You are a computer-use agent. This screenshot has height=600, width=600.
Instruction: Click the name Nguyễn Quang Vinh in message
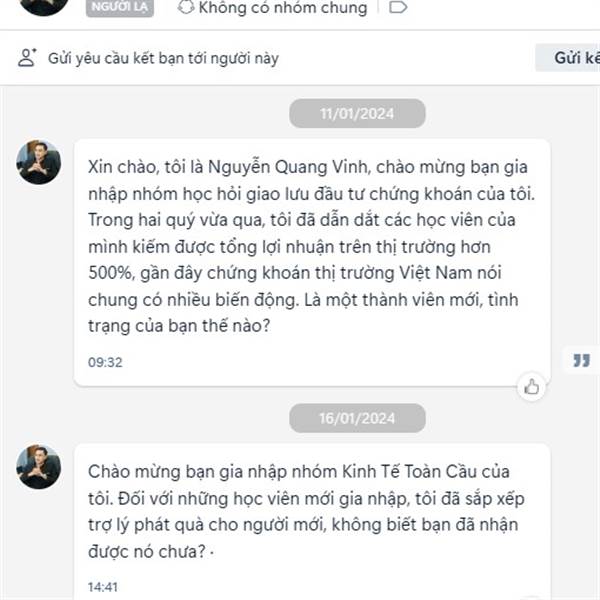[x=289, y=167]
